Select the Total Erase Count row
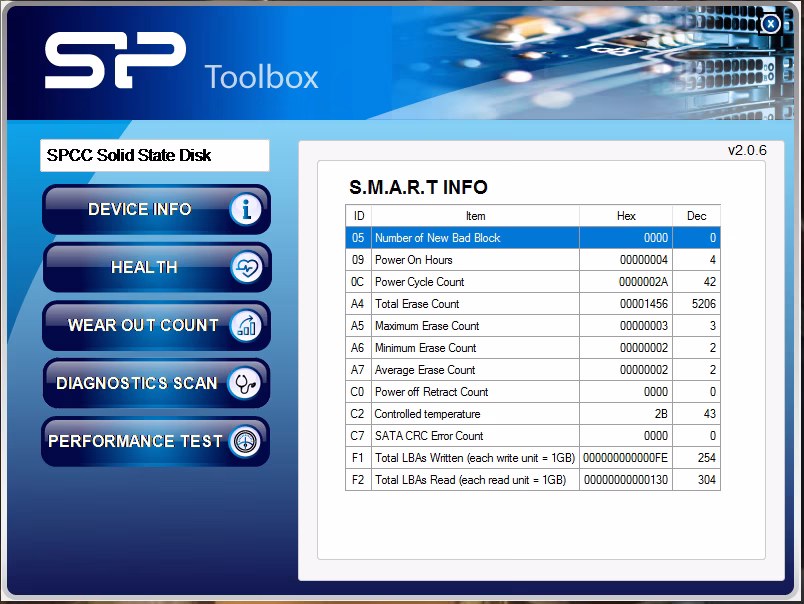The height and width of the screenshot is (604, 804). [533, 304]
